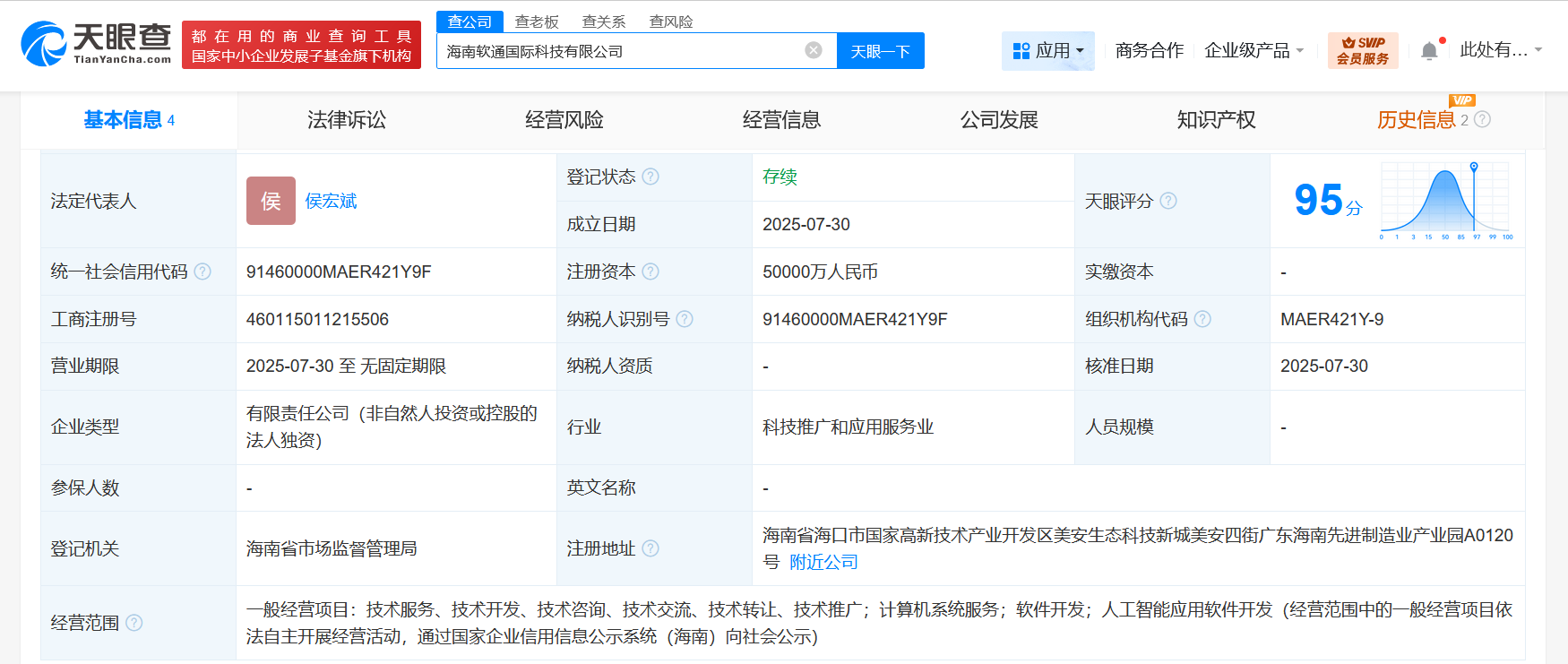The height and width of the screenshot is (664, 1568).
Task: Click the 天眼一下 search button
Action: tap(880, 51)
